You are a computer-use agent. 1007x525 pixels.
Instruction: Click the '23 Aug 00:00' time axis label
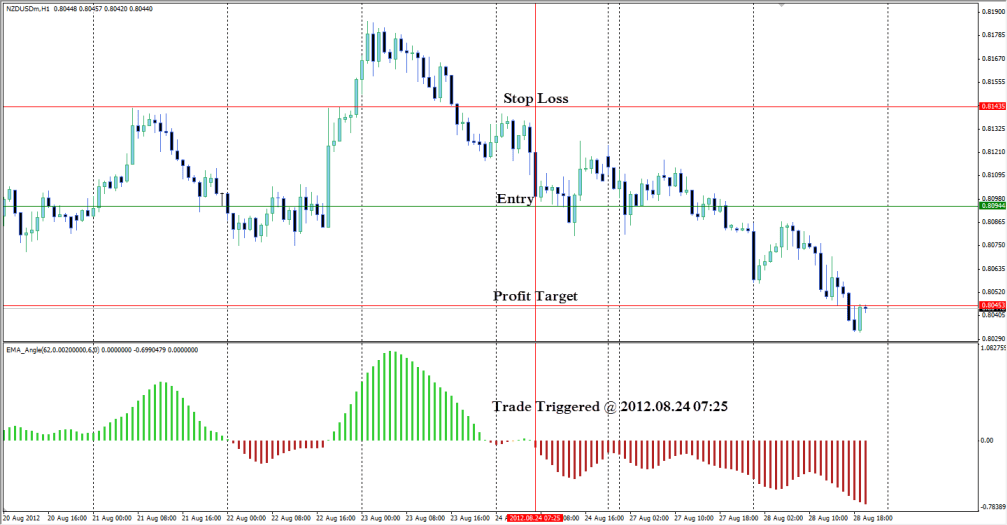pos(381,518)
